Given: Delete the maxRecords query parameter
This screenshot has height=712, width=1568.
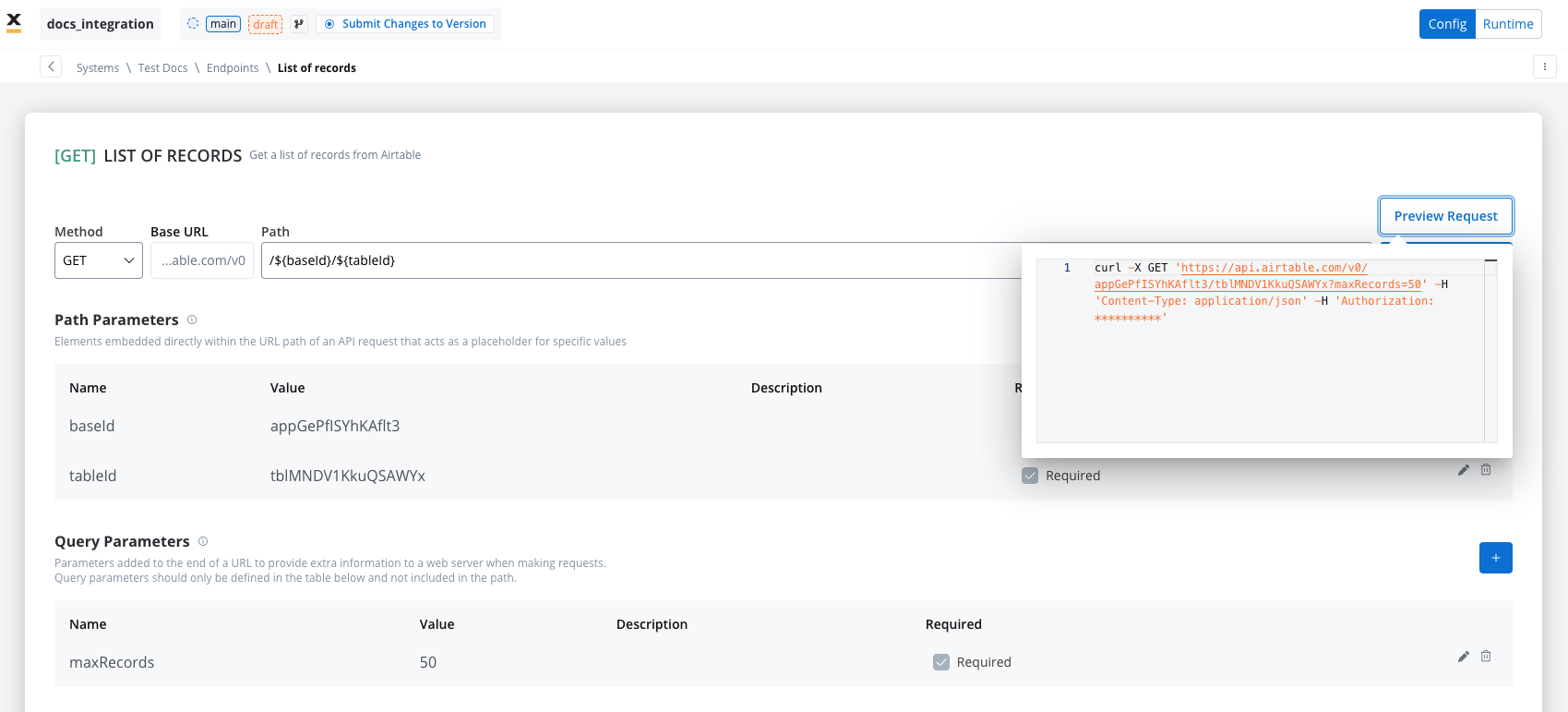Looking at the screenshot, I should click(1486, 657).
